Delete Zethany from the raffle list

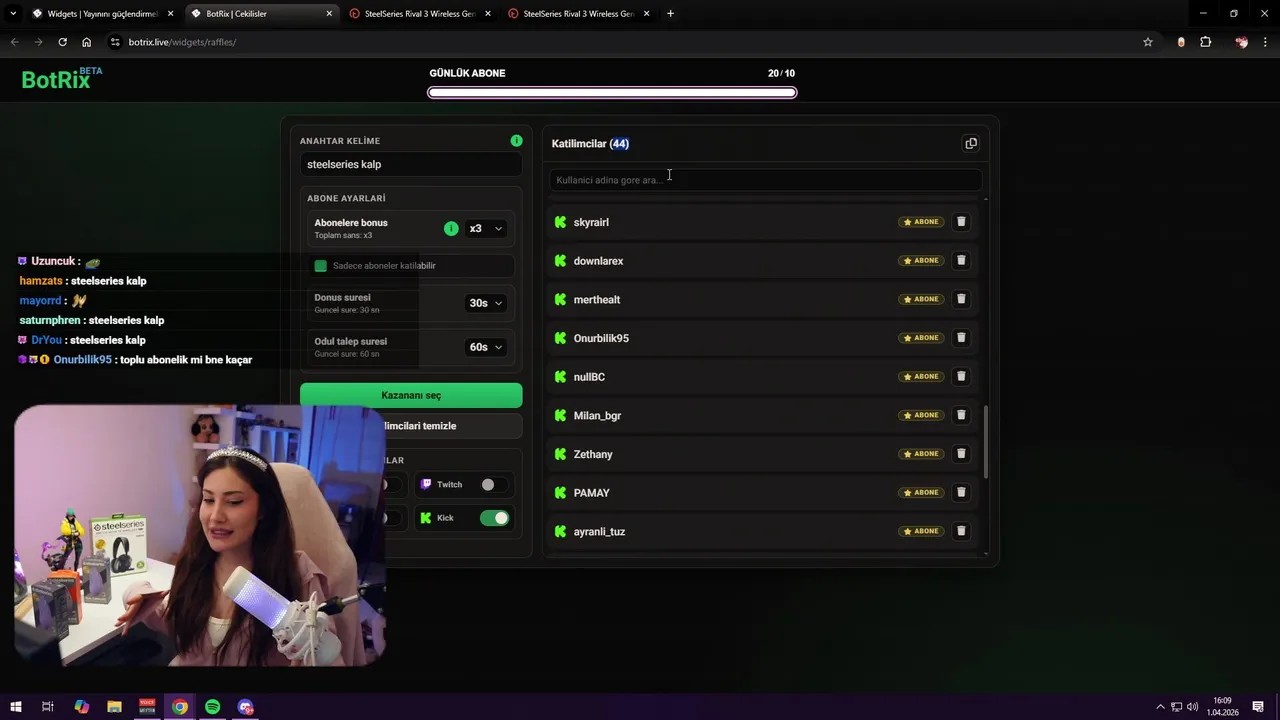961,454
